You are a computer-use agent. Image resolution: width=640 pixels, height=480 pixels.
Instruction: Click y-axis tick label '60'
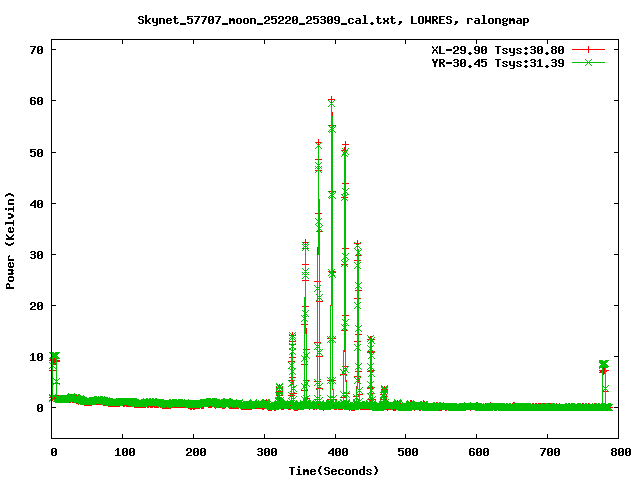point(36,101)
